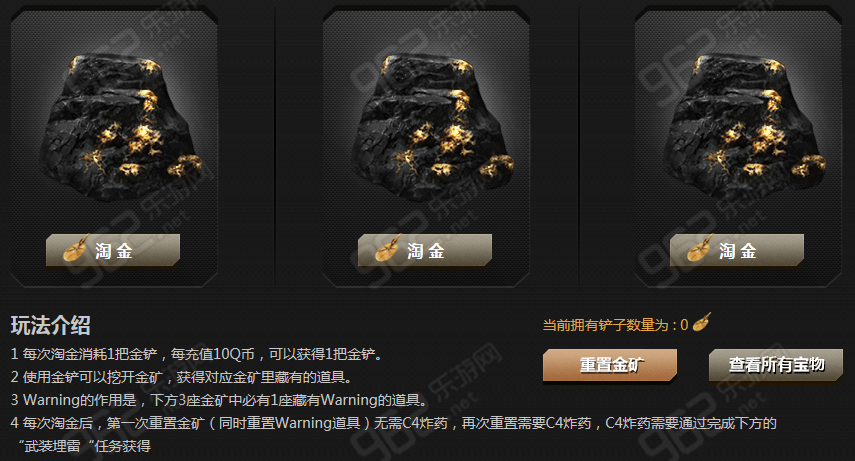Click the 当前拥有铲子数量为 shovel count text

tap(616, 325)
